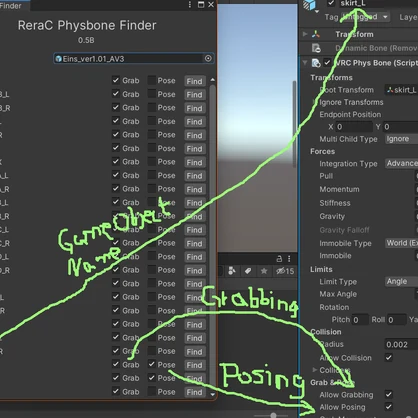Expand the Colliders foldout
This screenshot has width=418, height=418.
tap(314, 370)
